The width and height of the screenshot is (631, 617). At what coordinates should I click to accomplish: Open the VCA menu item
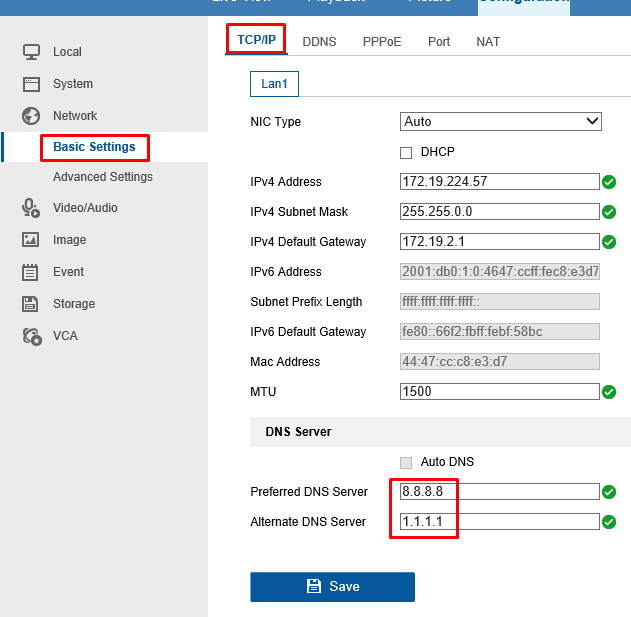[x=65, y=336]
